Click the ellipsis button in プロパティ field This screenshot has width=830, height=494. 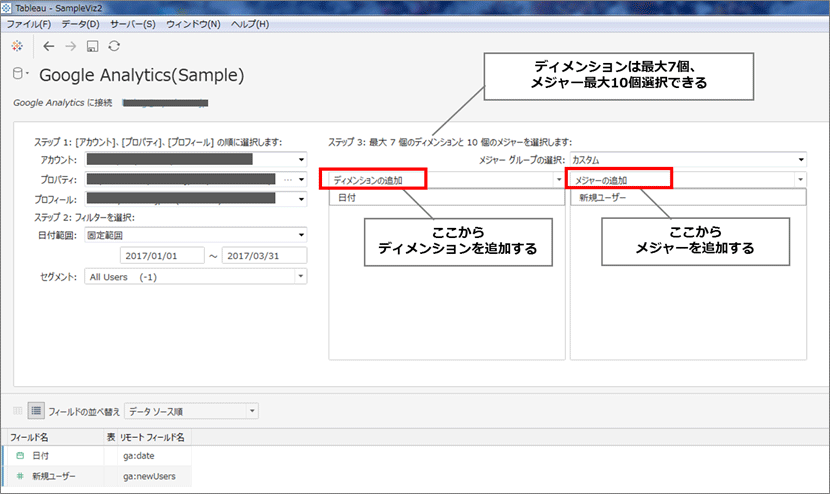click(x=287, y=179)
